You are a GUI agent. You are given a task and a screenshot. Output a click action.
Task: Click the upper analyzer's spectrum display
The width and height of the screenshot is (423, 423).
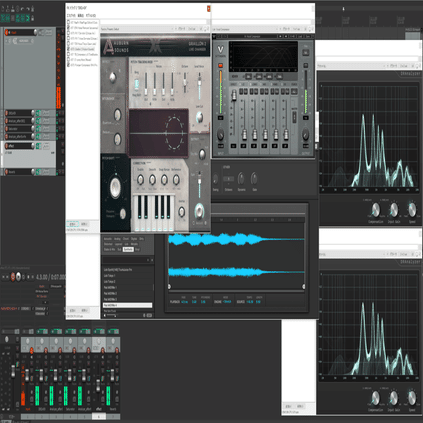[x=369, y=136]
